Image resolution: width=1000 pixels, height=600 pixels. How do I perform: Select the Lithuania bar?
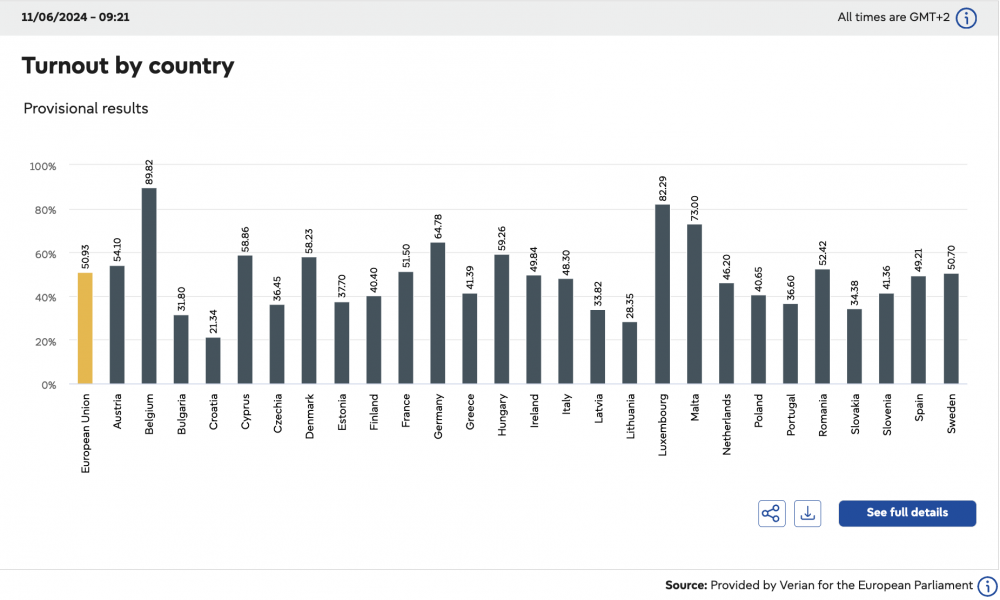point(629,353)
